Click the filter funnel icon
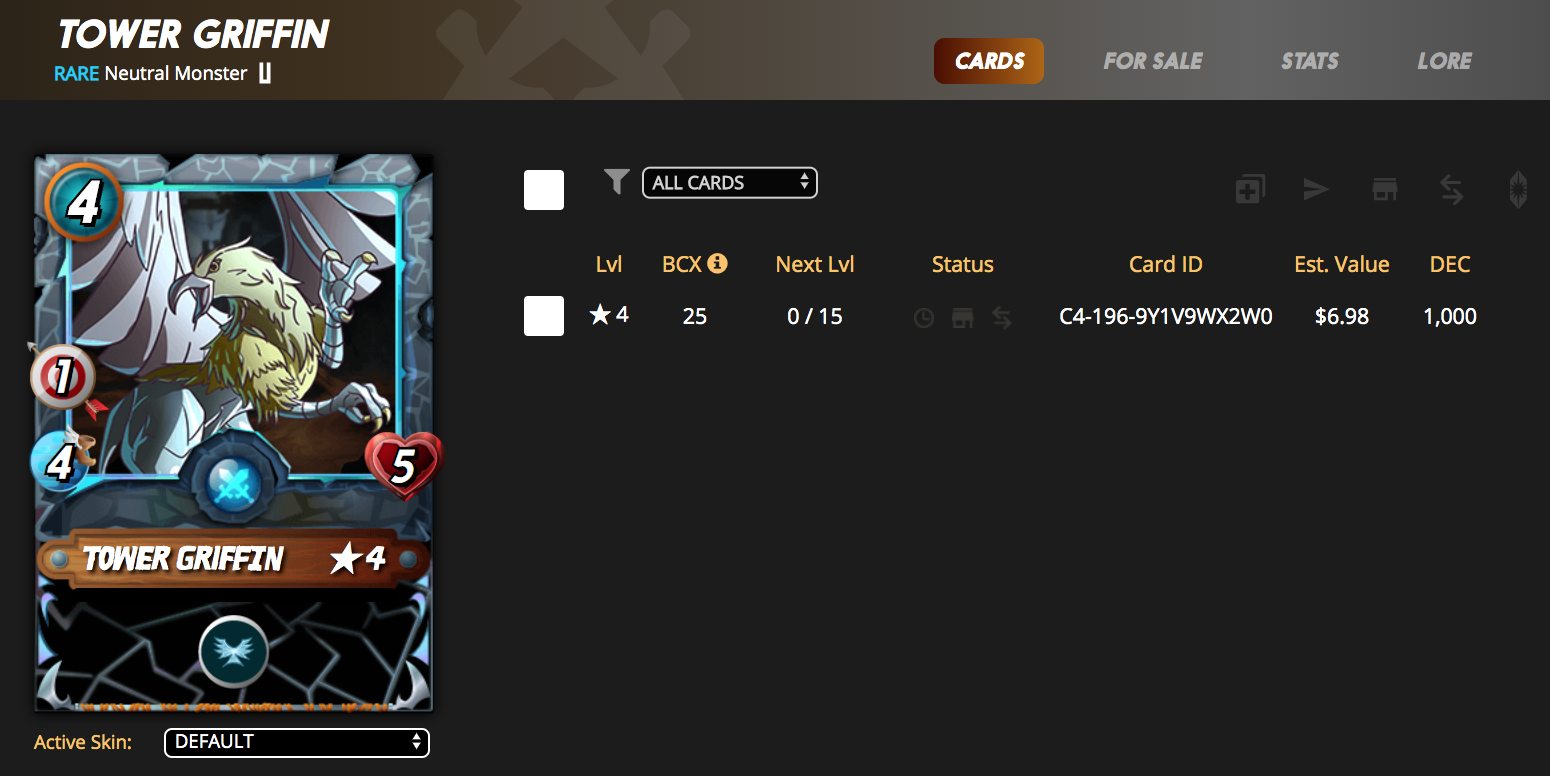 coord(616,181)
